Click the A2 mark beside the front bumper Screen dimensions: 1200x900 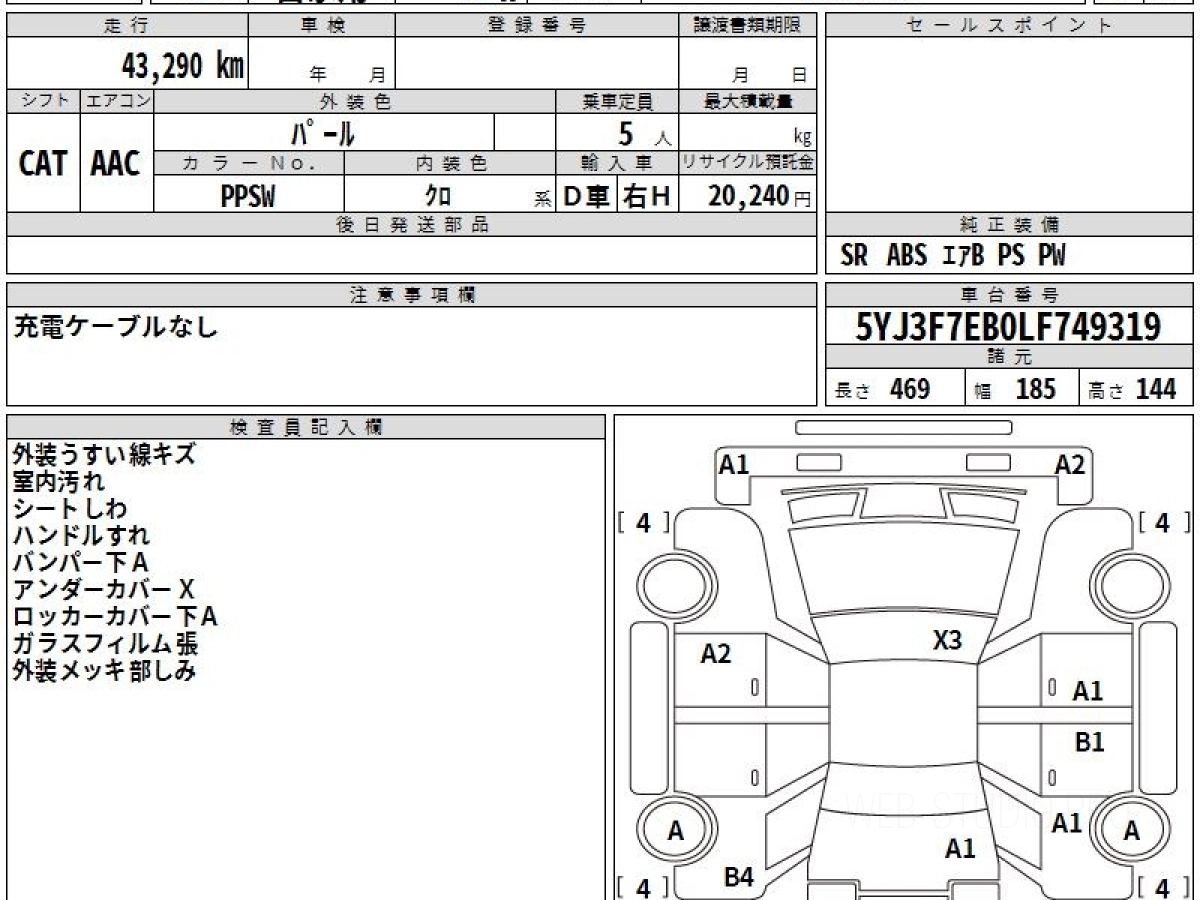tap(1069, 464)
